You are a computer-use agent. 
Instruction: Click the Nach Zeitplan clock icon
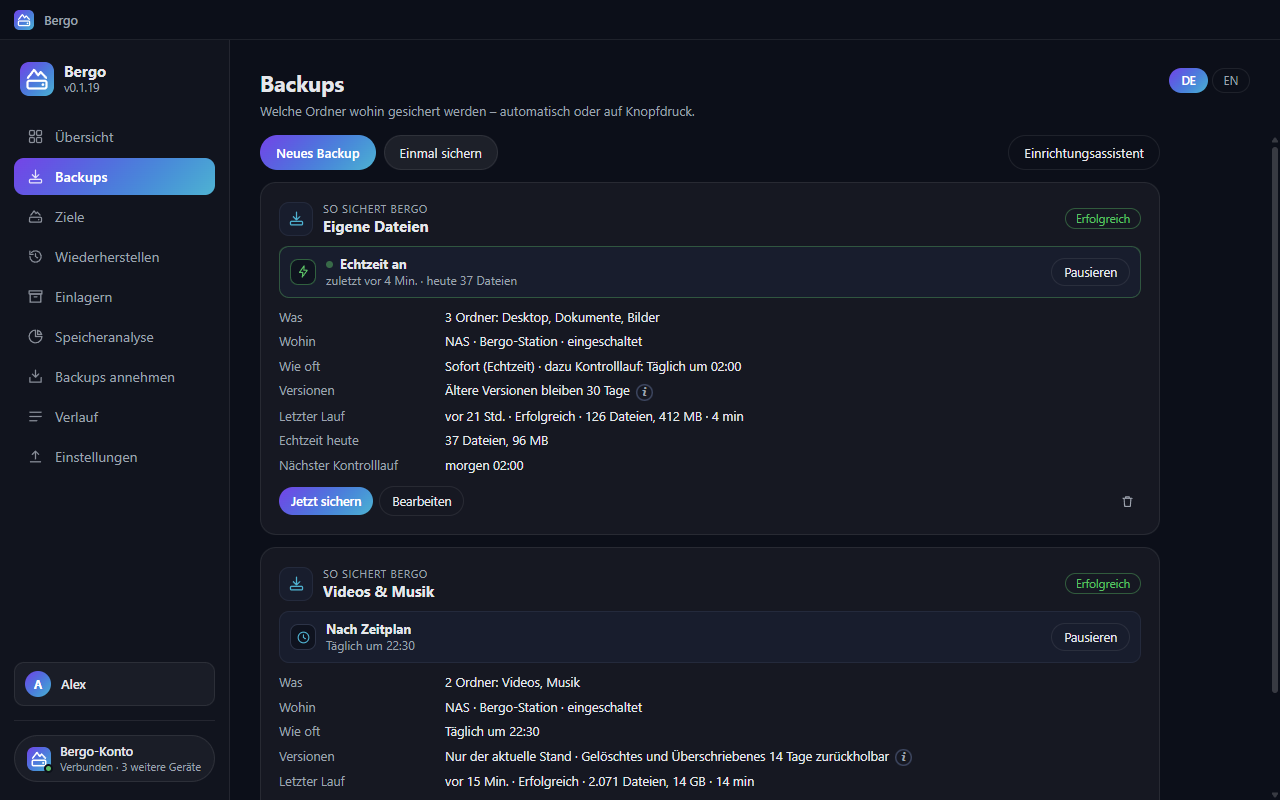tap(303, 637)
